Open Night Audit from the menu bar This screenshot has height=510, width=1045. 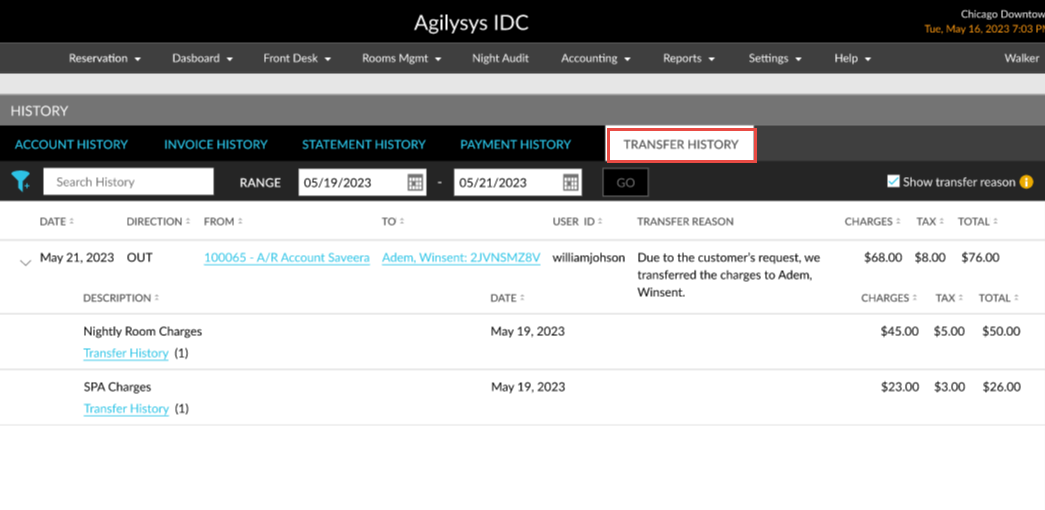(x=501, y=59)
